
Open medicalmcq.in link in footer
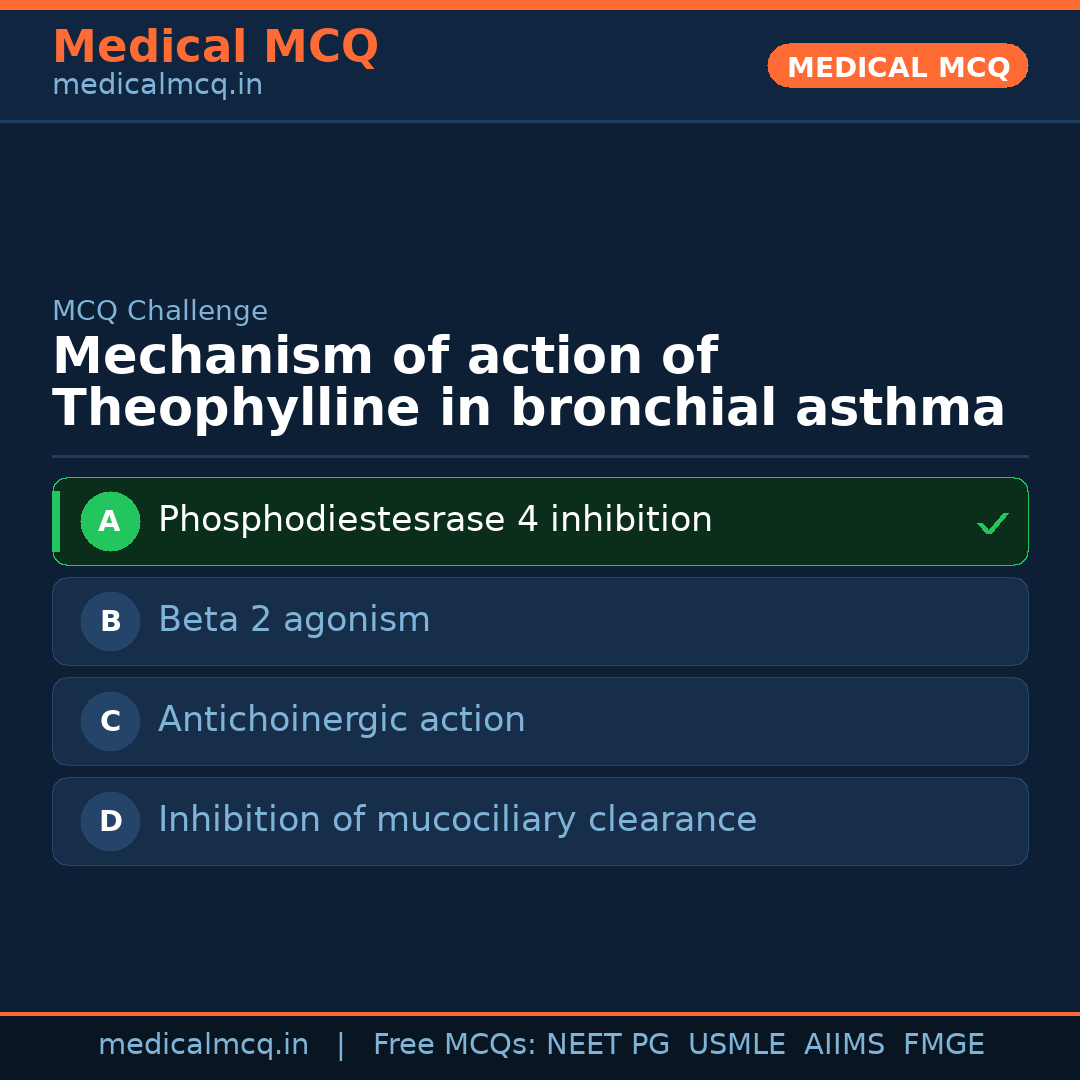(203, 1045)
